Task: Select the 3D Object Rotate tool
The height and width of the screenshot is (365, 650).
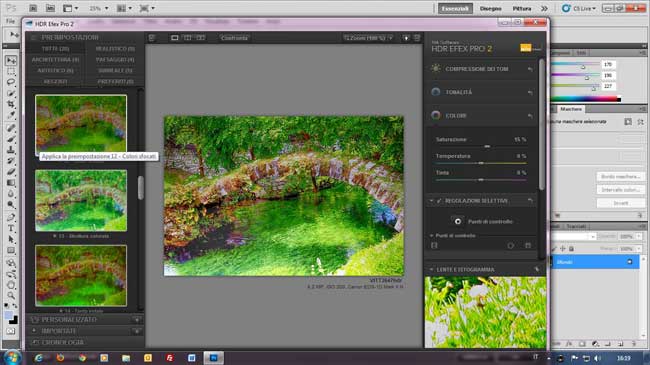Action: pyautogui.click(x=11, y=263)
